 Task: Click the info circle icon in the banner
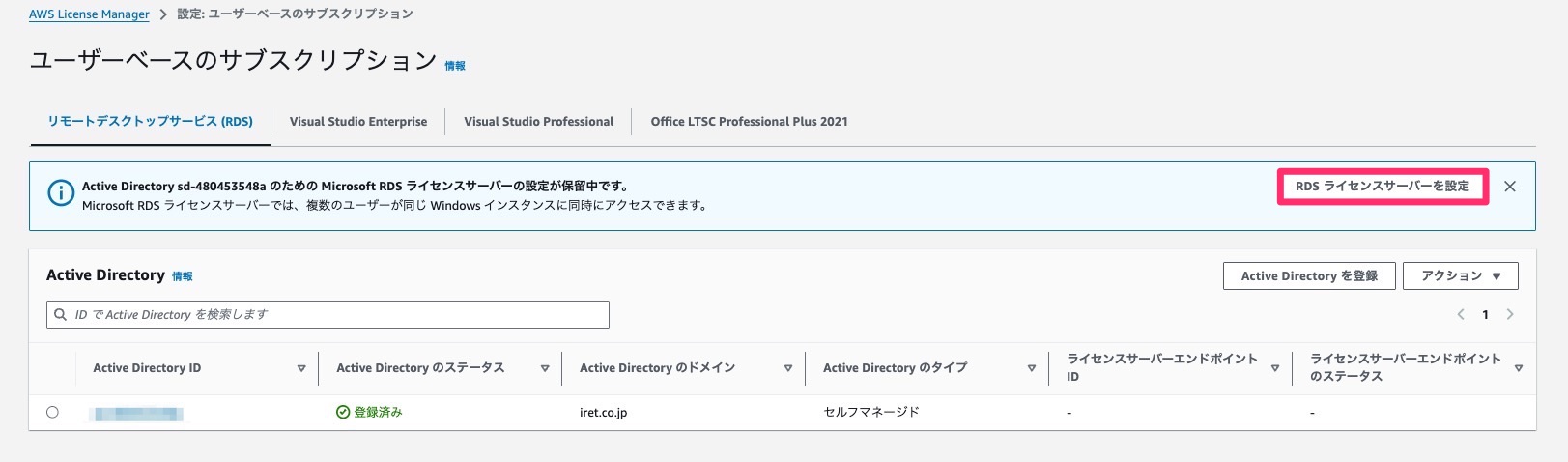coord(61,193)
